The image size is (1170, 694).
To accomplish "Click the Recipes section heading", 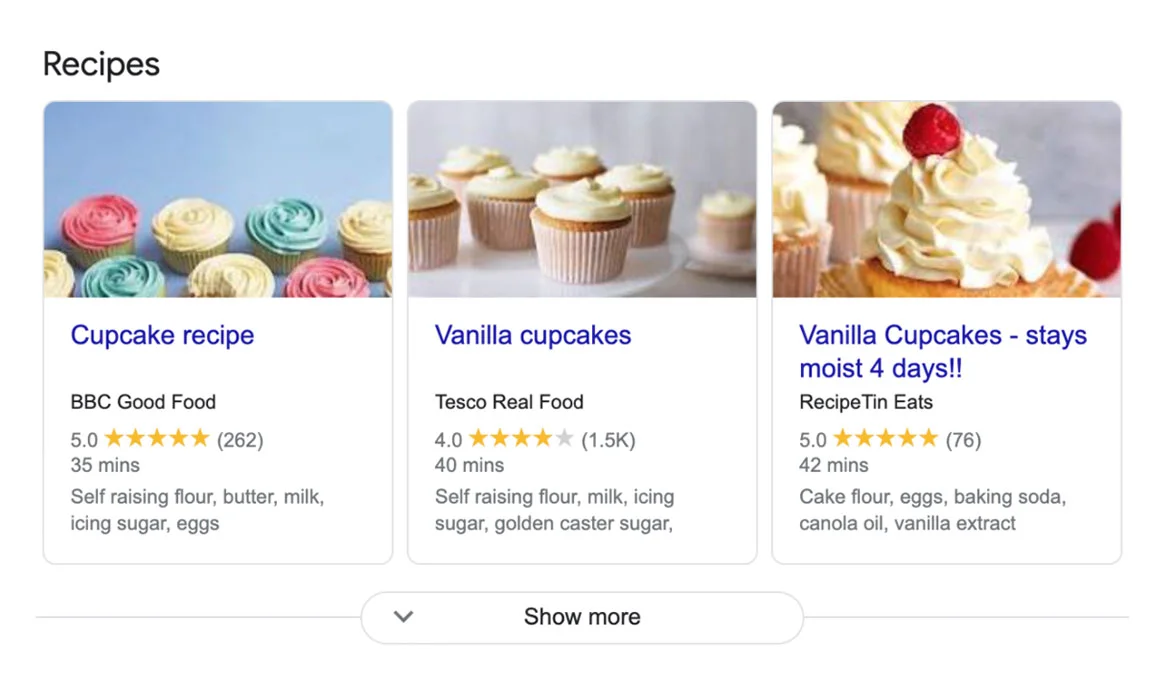I will [x=101, y=64].
